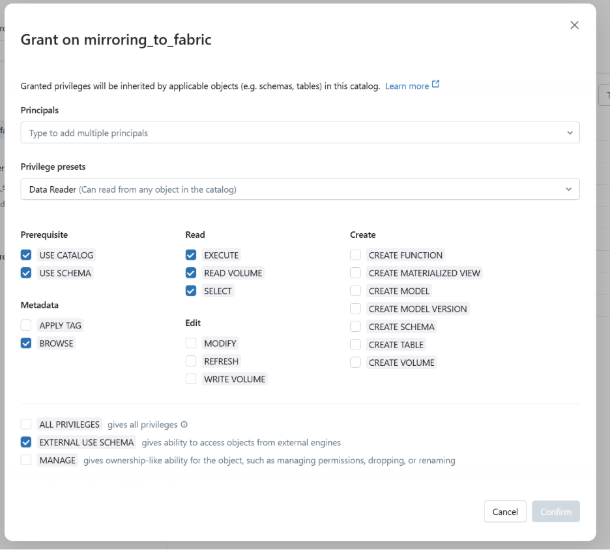Tick the CREATE MODEL VERSION checkbox
This screenshot has width=610, height=550.
(x=356, y=309)
